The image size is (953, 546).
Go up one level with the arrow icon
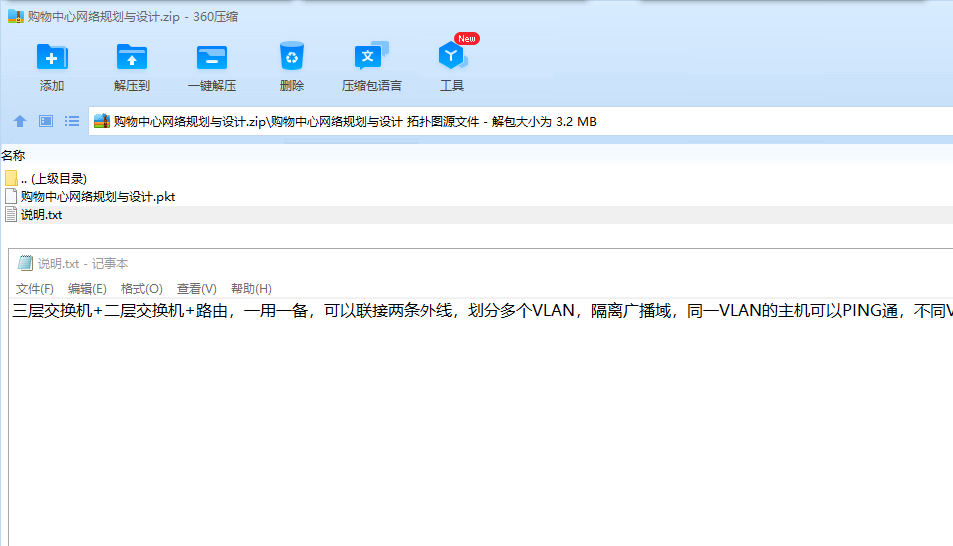19,121
